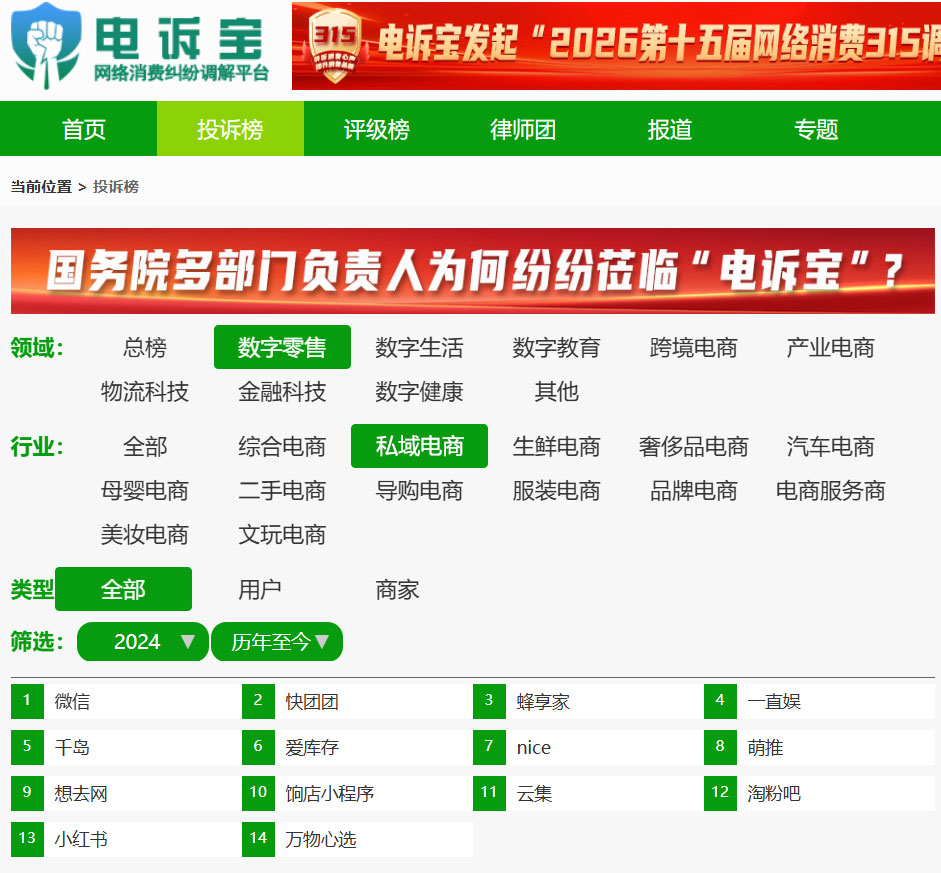Choose the 电商服务商 industry

(x=831, y=491)
